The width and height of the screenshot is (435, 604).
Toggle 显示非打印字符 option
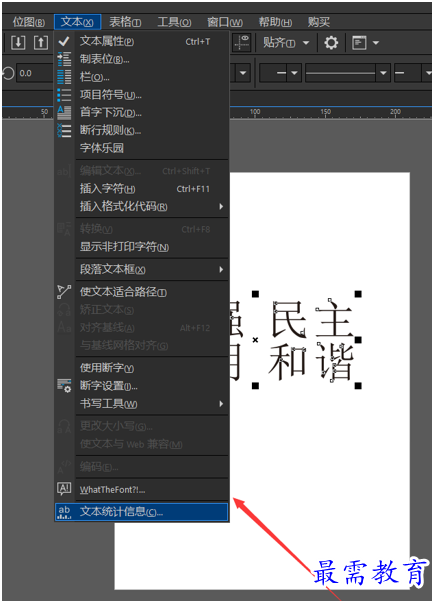(x=142, y=247)
